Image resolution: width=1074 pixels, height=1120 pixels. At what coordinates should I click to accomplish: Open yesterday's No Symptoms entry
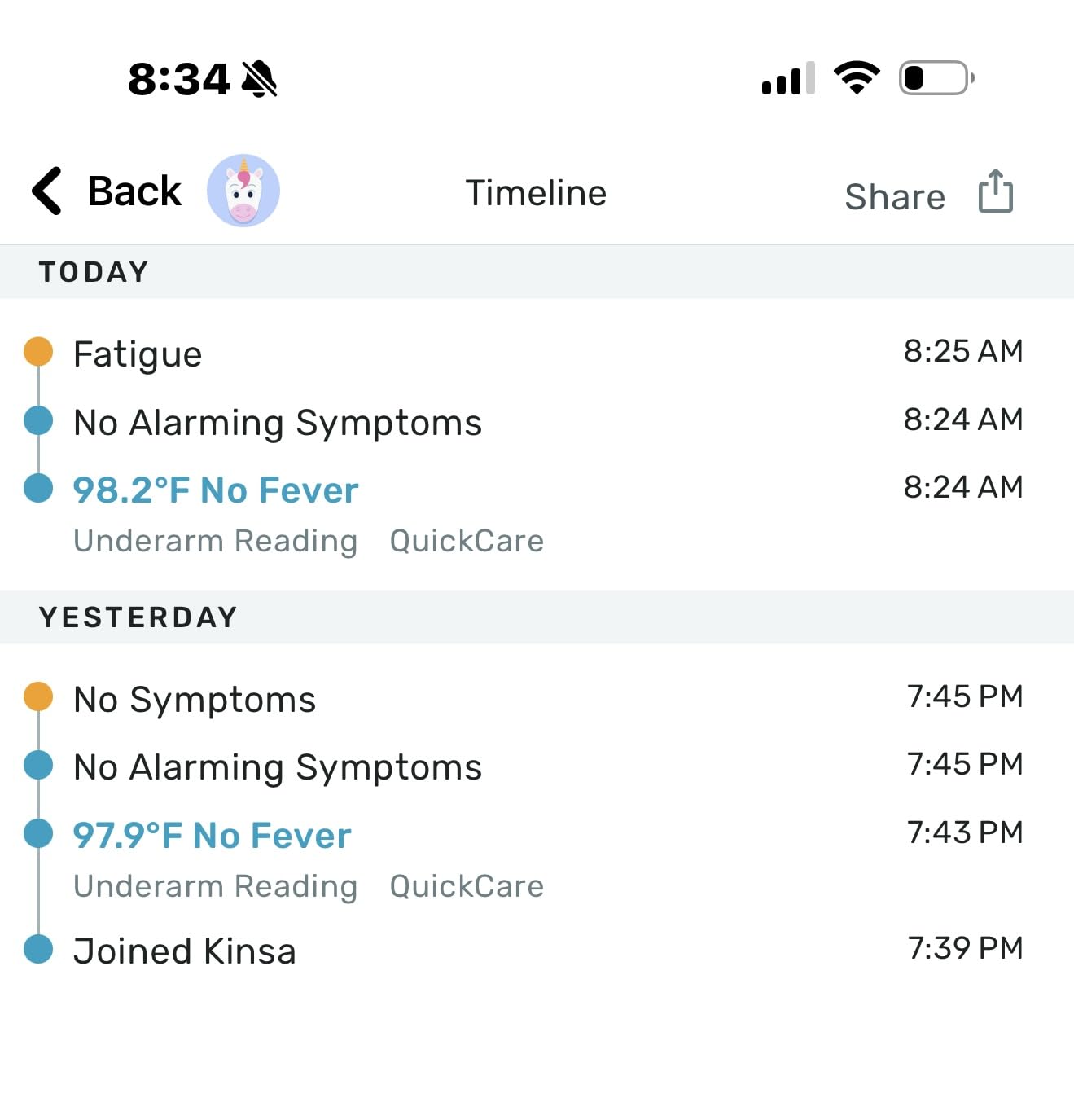pyautogui.click(x=195, y=700)
